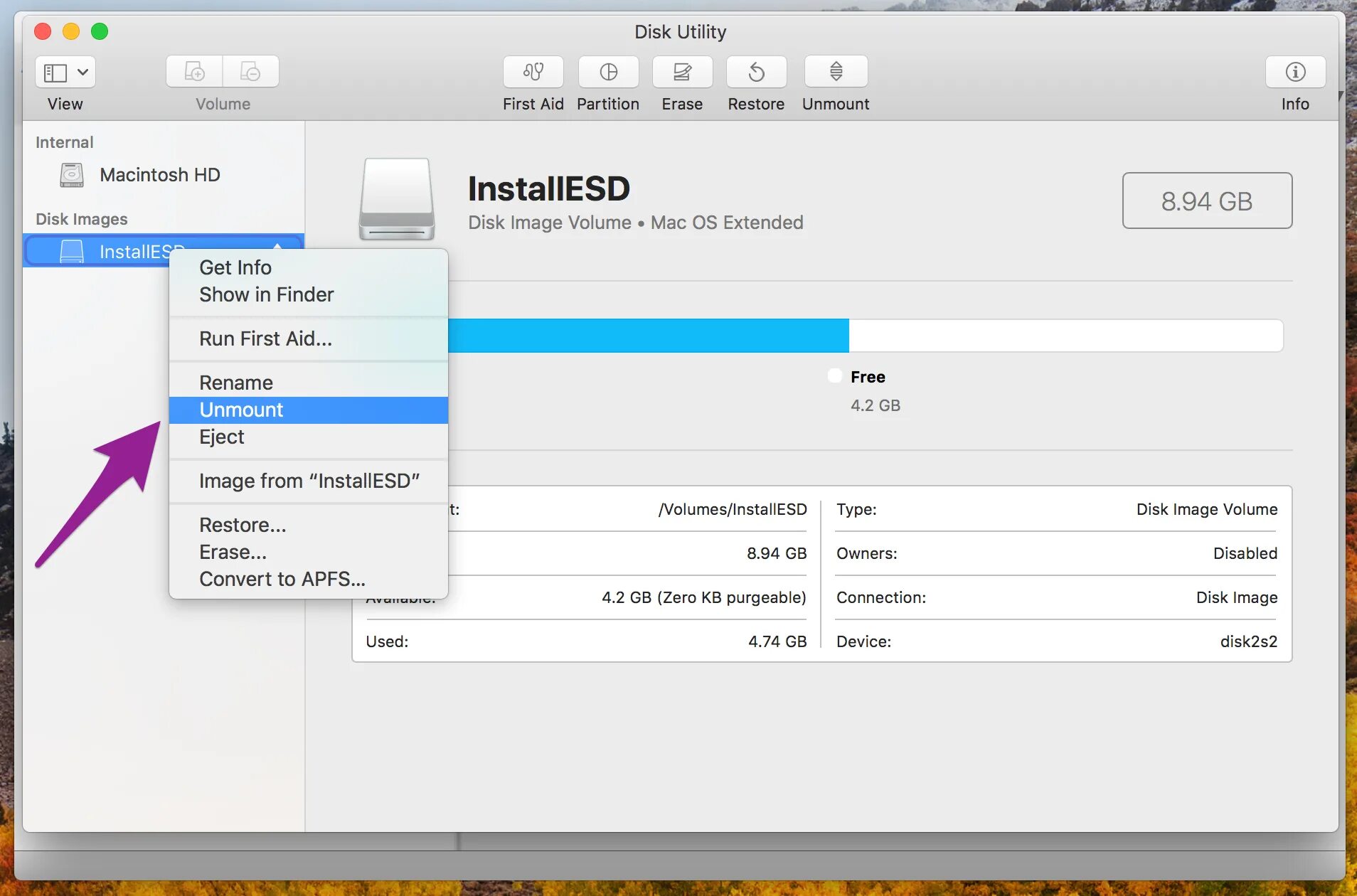This screenshot has height=896, width=1357.
Task: Open the Partition tool
Action: [x=608, y=72]
